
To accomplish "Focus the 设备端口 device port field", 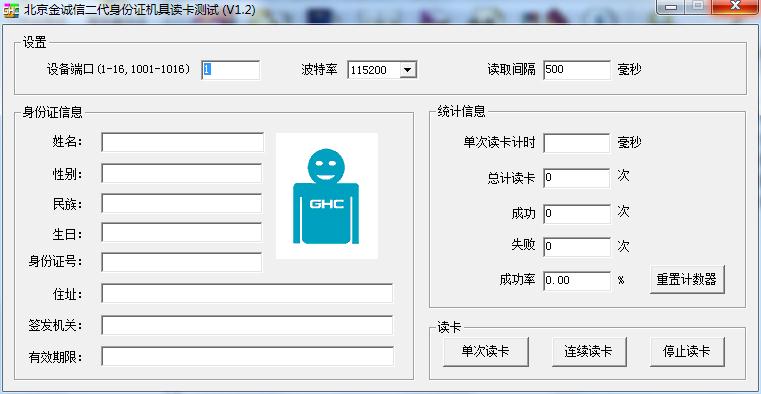I will pos(231,70).
